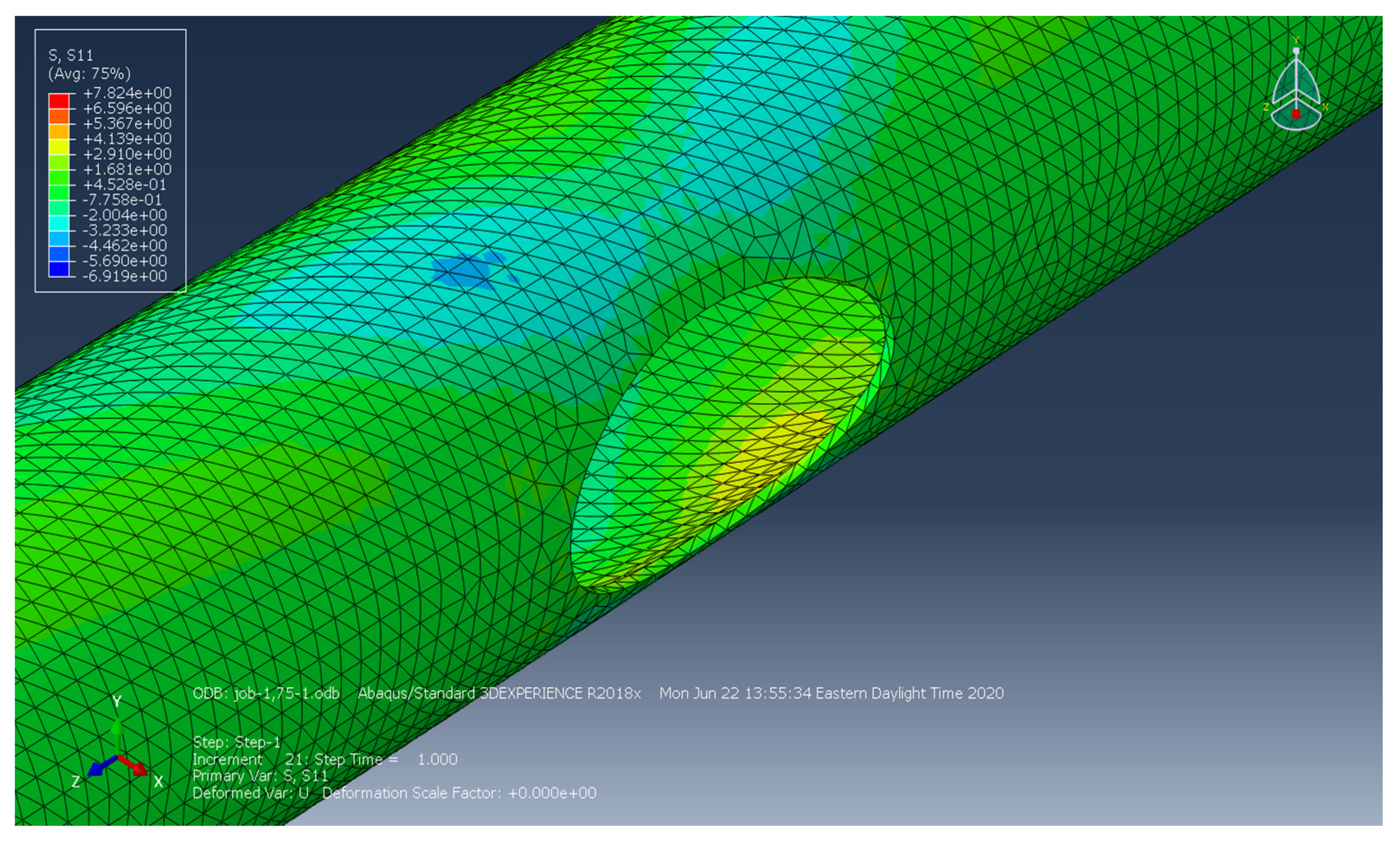The width and height of the screenshot is (1400, 842).
Task: Click the red legend swatch at top
Action: click(x=59, y=101)
